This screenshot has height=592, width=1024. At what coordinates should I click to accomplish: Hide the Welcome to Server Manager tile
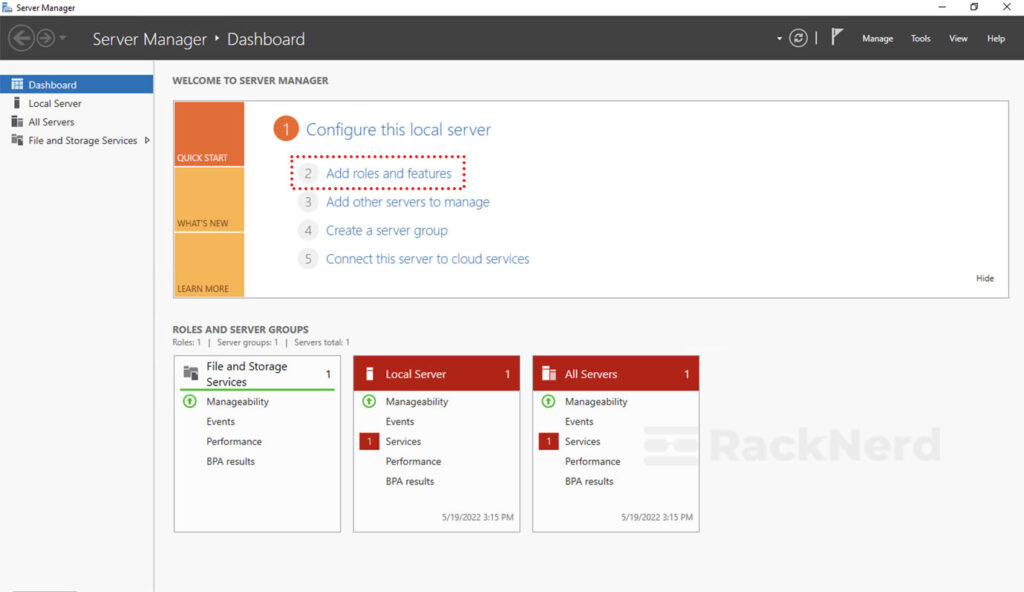(985, 278)
